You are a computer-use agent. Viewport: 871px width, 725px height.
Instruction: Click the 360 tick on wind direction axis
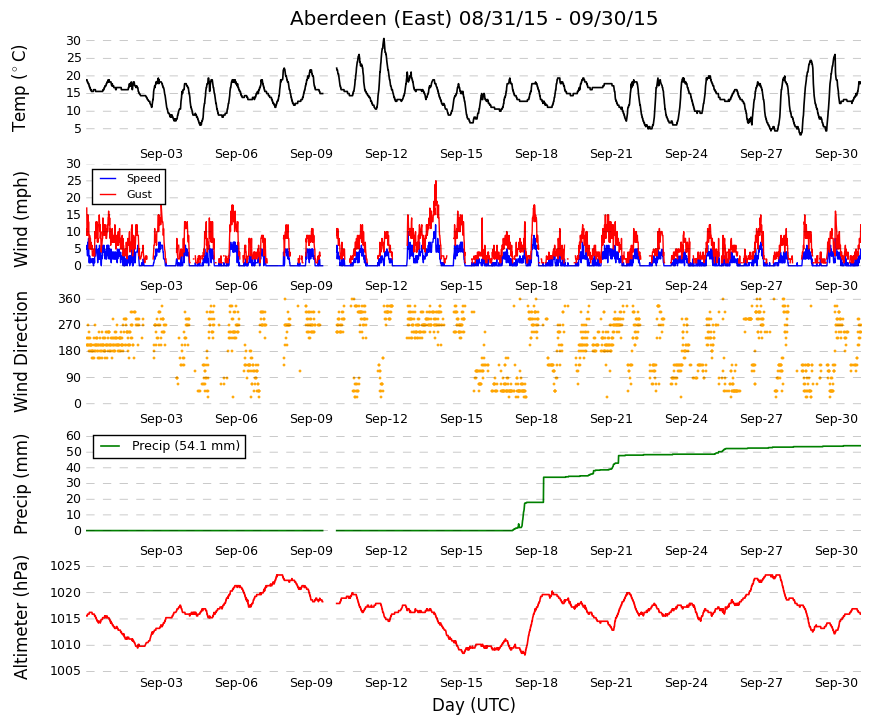[x=69, y=299]
